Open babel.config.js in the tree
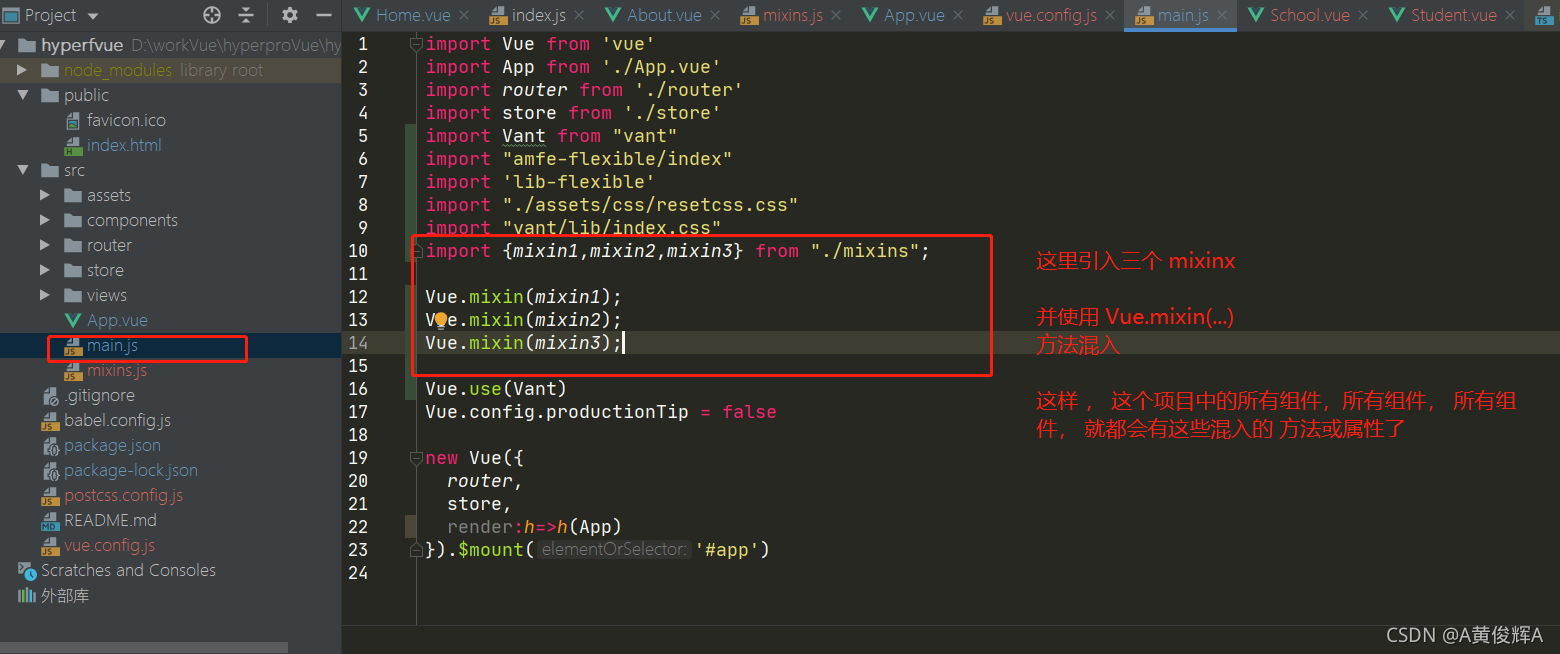 coord(117,420)
